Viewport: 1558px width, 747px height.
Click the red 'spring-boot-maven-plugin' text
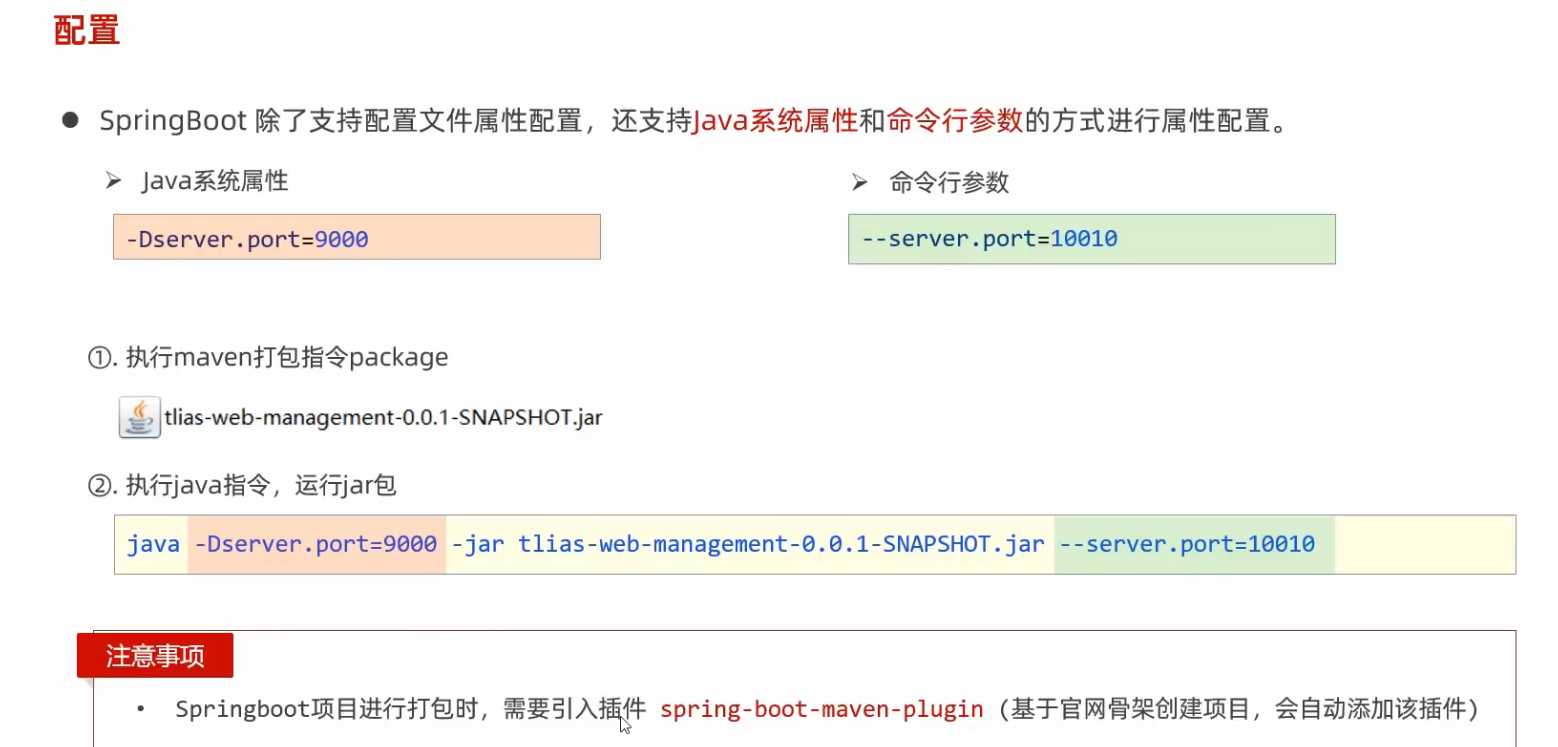click(822, 710)
